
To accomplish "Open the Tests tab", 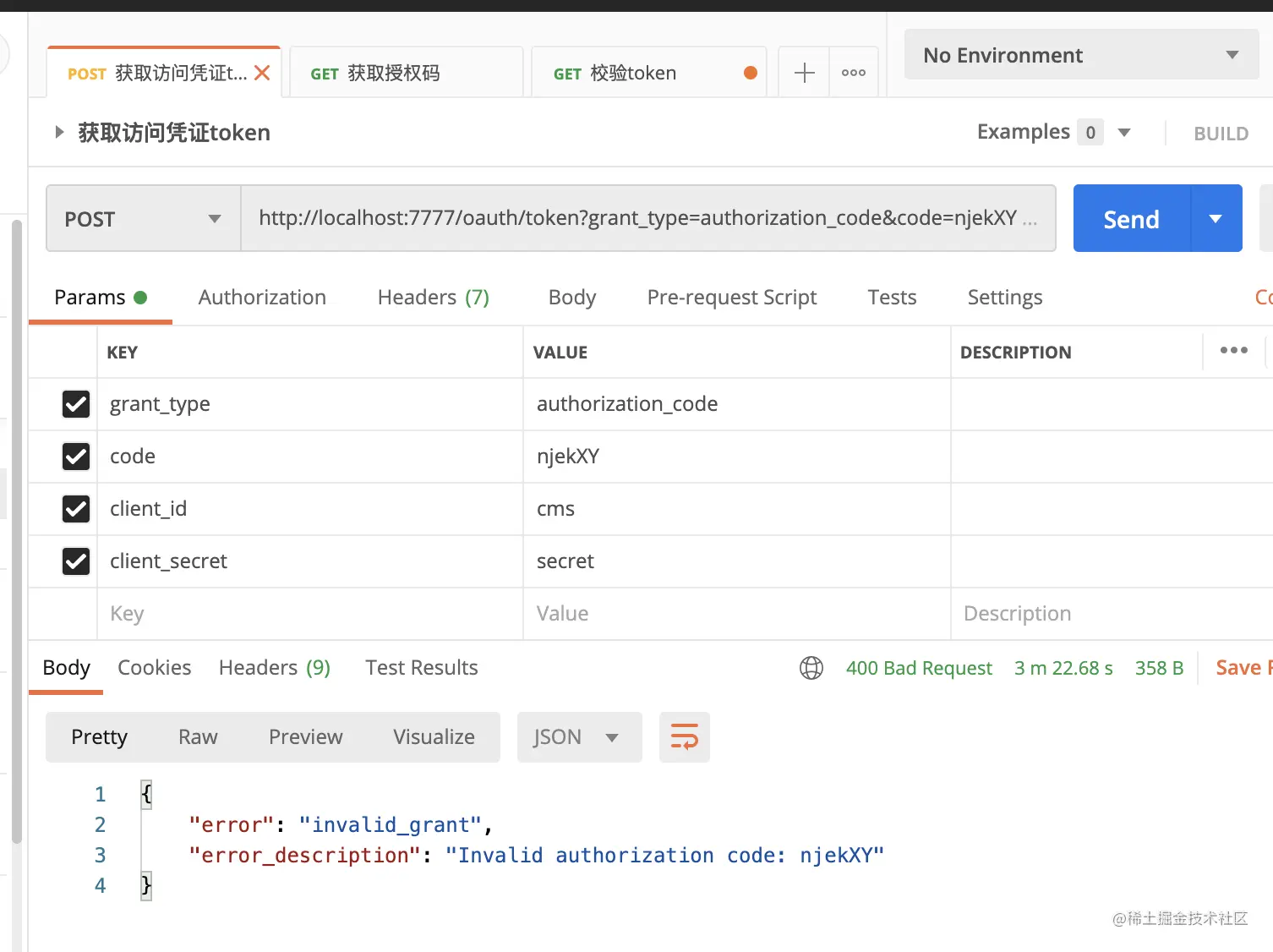I will tap(892, 297).
